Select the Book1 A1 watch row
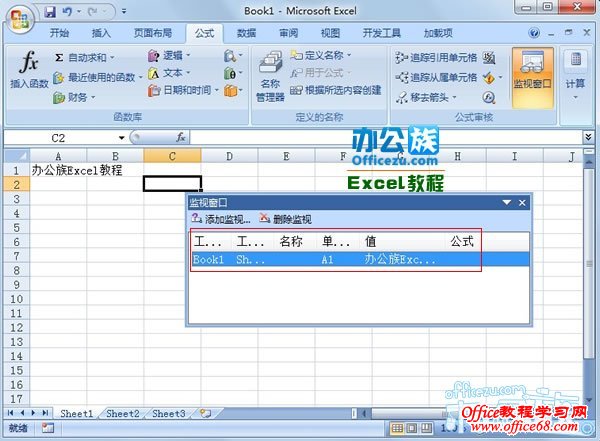600x441 pixels. (x=360, y=260)
